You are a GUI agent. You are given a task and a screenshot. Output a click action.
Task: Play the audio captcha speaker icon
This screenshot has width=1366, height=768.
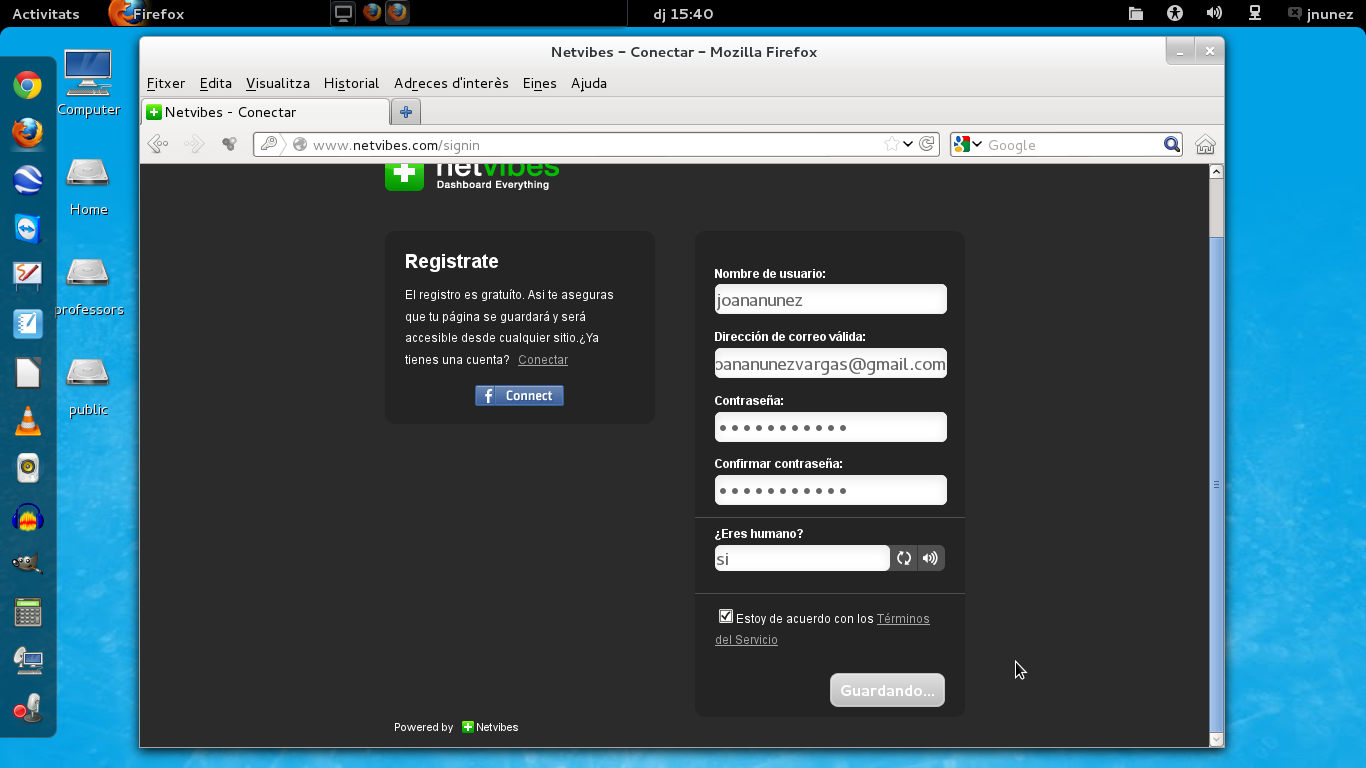click(930, 558)
